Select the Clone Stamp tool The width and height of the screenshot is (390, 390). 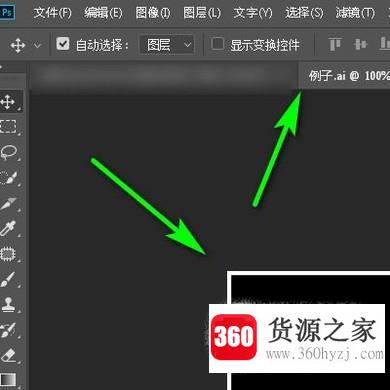pyautogui.click(x=8, y=304)
